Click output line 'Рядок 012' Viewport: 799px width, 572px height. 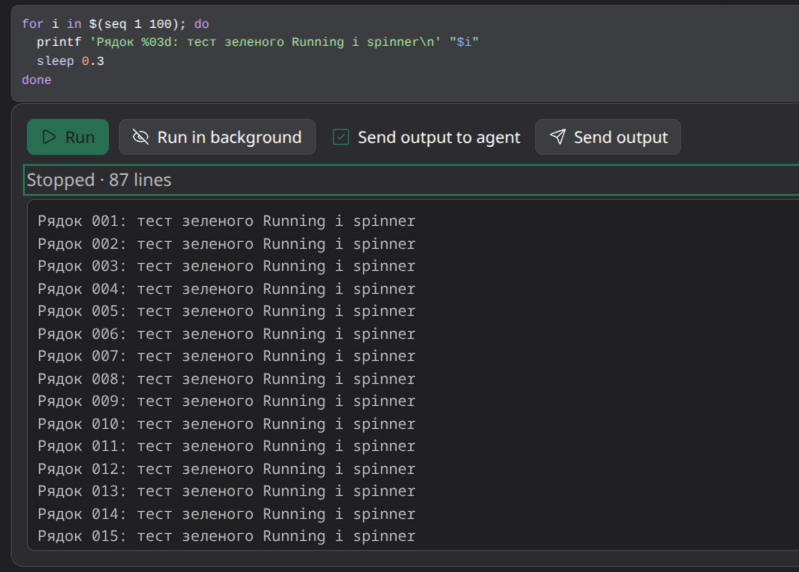(227, 469)
